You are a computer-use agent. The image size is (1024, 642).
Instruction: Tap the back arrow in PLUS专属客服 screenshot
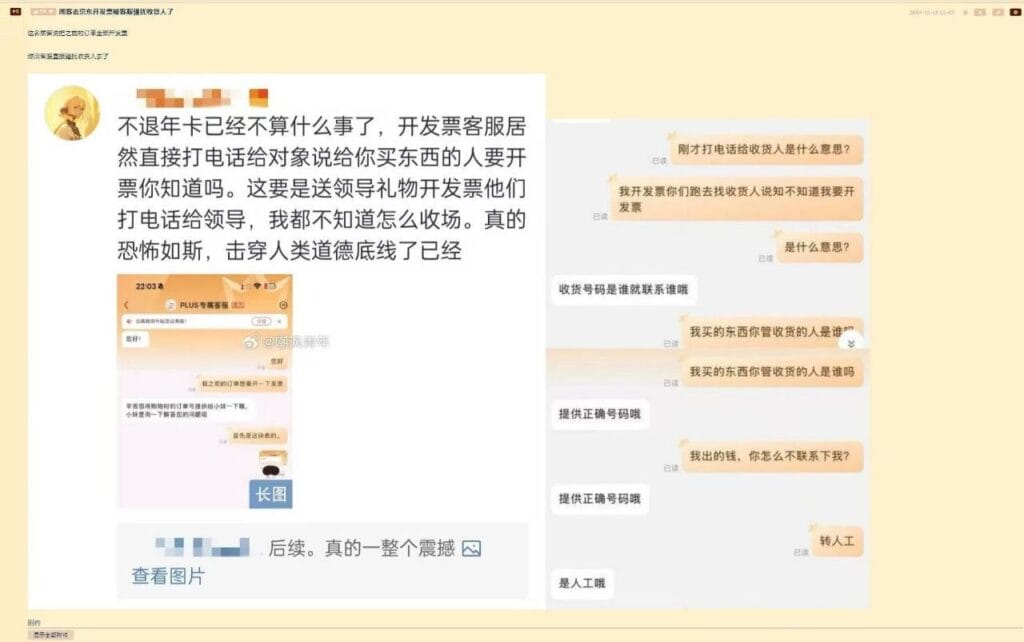coord(126,304)
